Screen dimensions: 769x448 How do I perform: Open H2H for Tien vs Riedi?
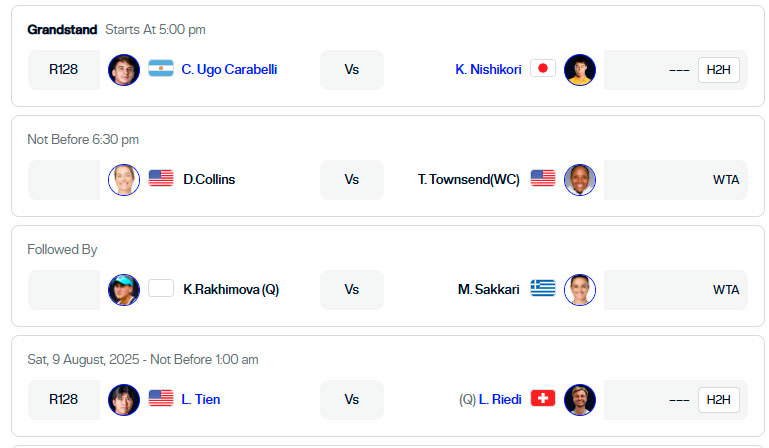coord(718,399)
